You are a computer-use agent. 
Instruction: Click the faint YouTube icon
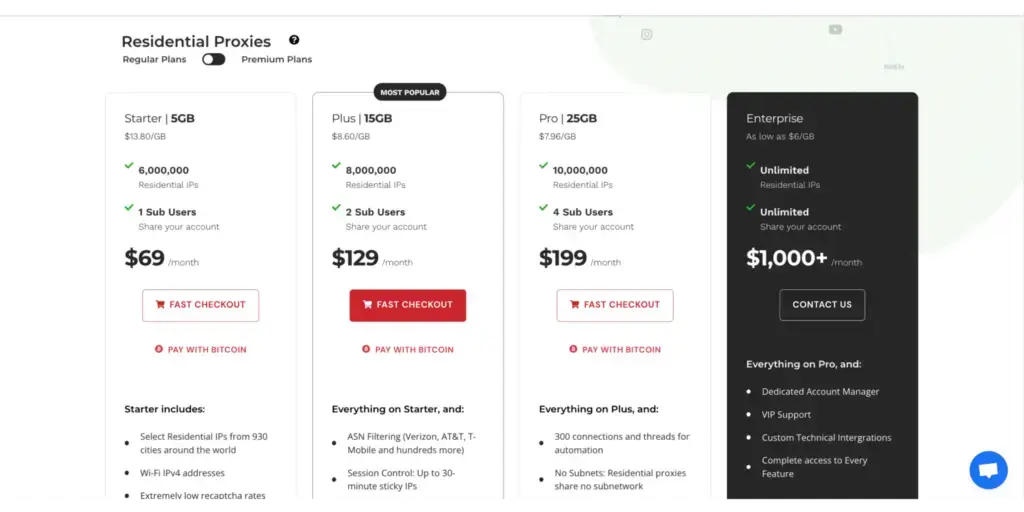835,29
